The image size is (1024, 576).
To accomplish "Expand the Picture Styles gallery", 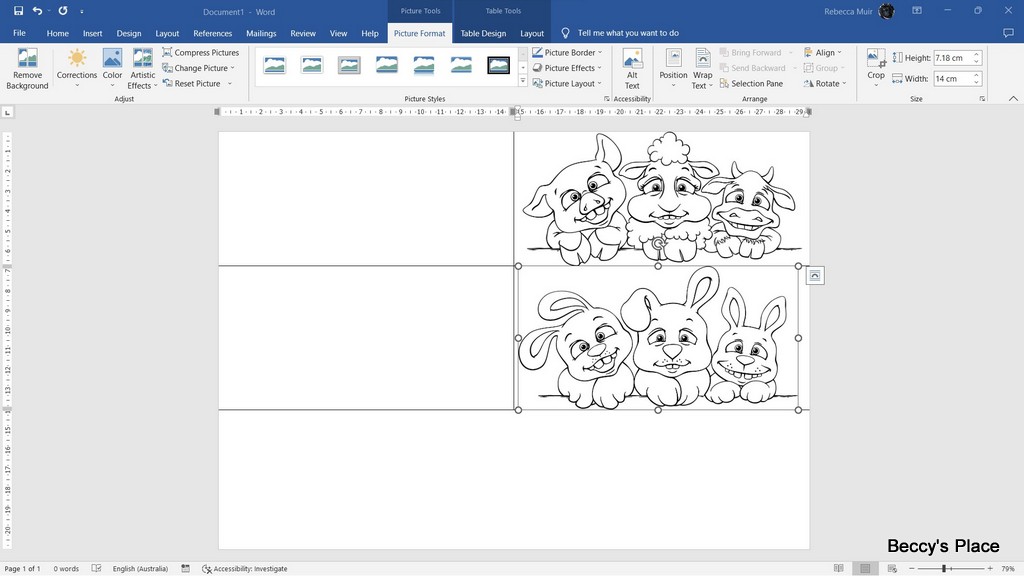I will click(522, 81).
